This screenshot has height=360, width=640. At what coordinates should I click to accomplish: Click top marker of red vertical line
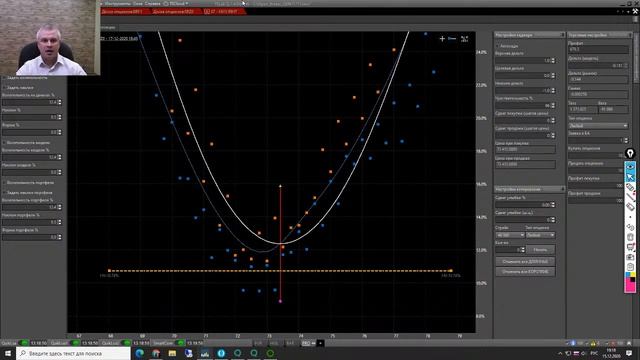(x=280, y=186)
